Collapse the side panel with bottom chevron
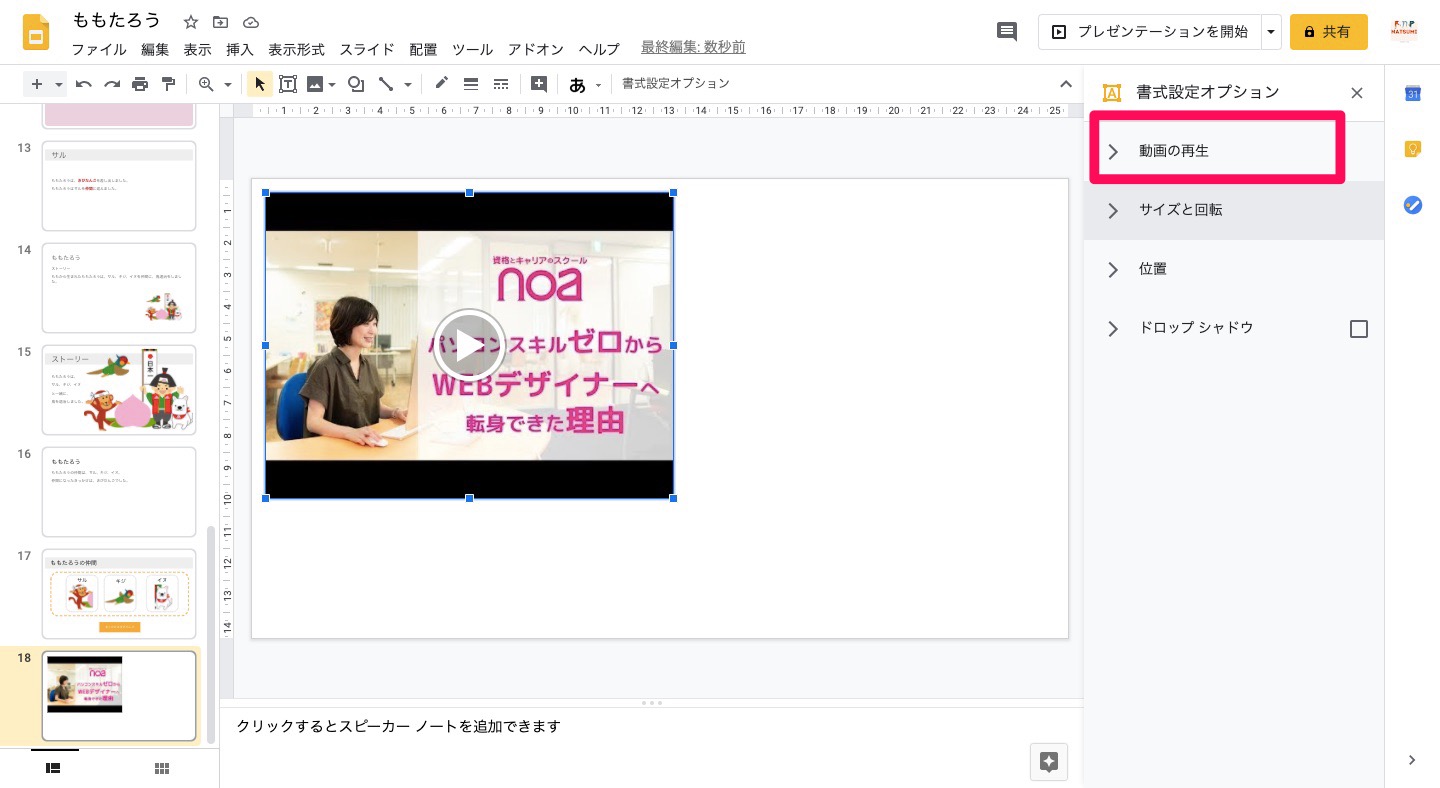The width and height of the screenshot is (1440, 788). click(1412, 760)
